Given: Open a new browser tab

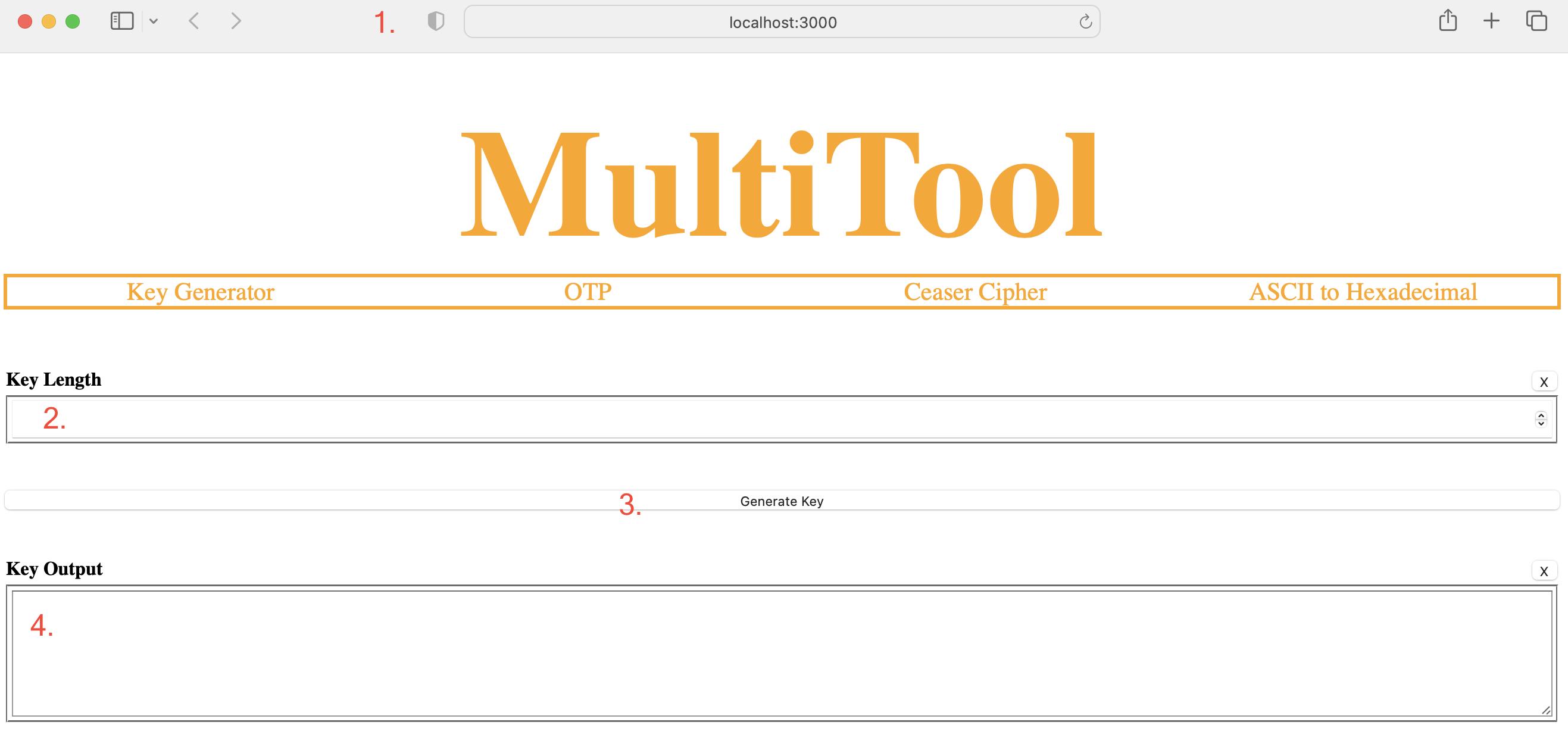Looking at the screenshot, I should (x=1491, y=21).
